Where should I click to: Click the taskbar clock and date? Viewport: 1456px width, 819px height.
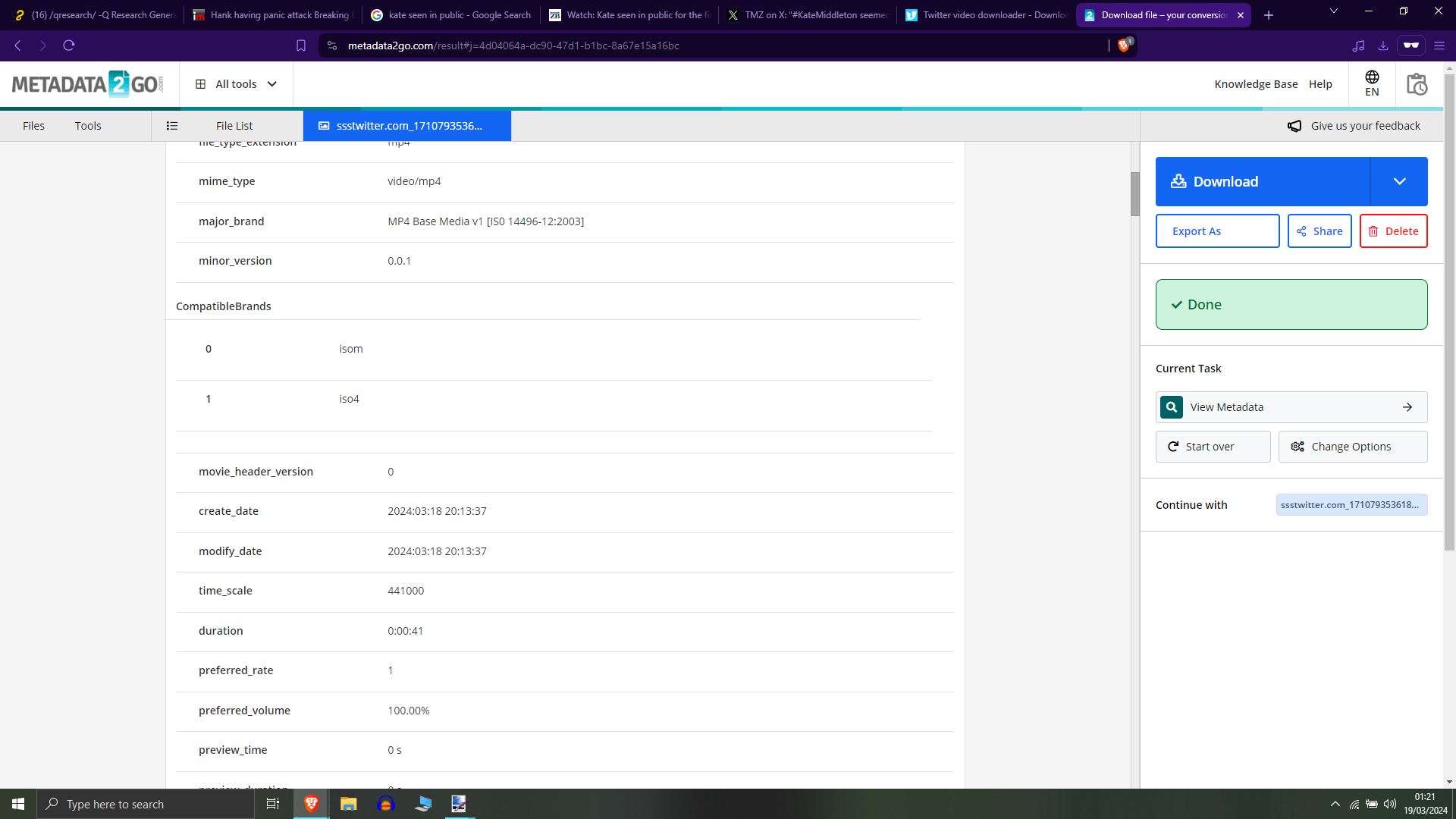click(1425, 804)
